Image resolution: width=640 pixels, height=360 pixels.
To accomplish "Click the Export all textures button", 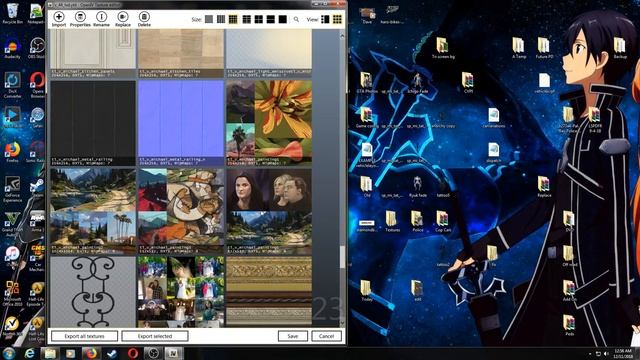I will point(84,336).
